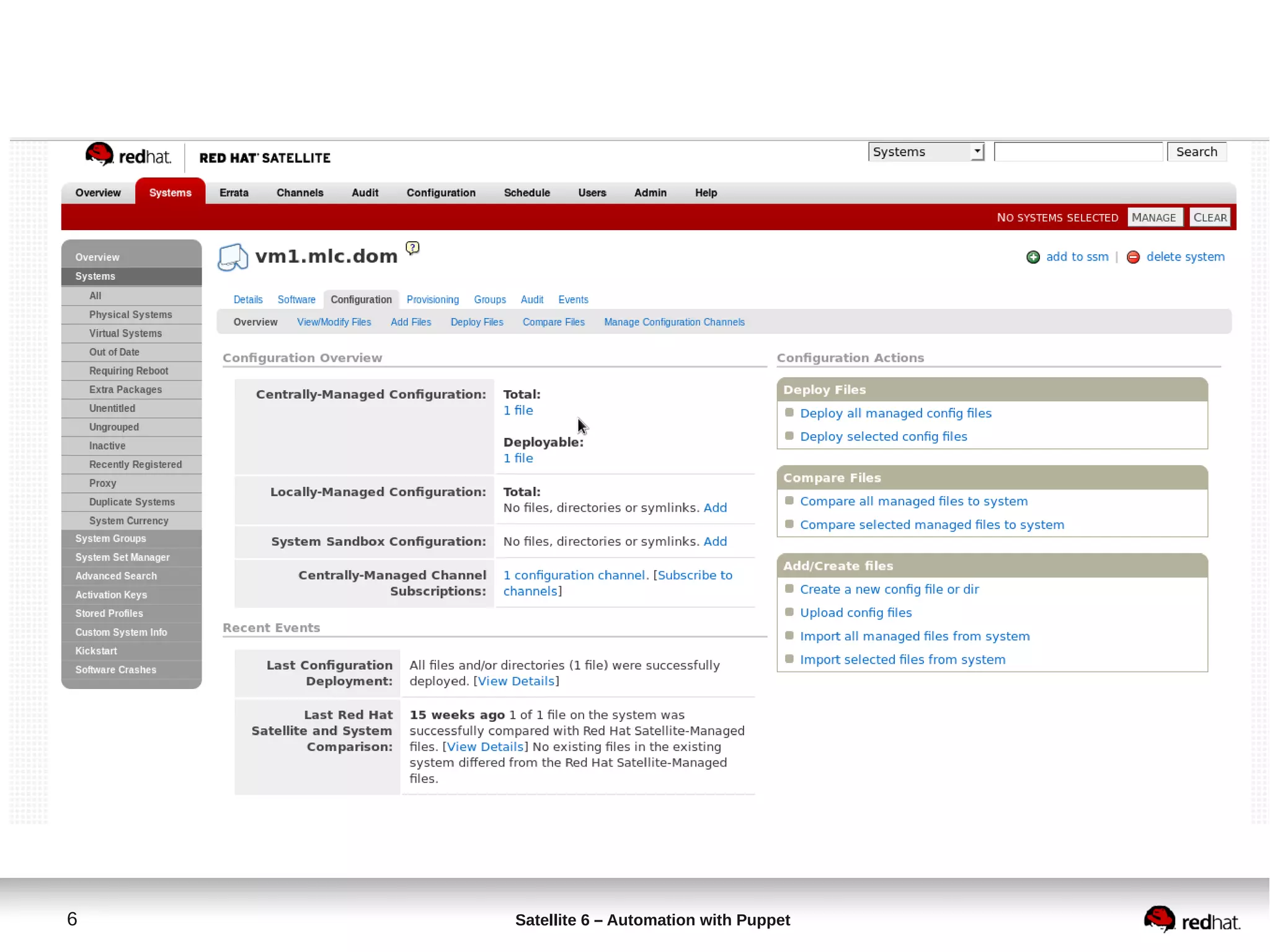Open Activation Keys in the sidebar
Viewport: 1270px width, 952px height.
111,595
